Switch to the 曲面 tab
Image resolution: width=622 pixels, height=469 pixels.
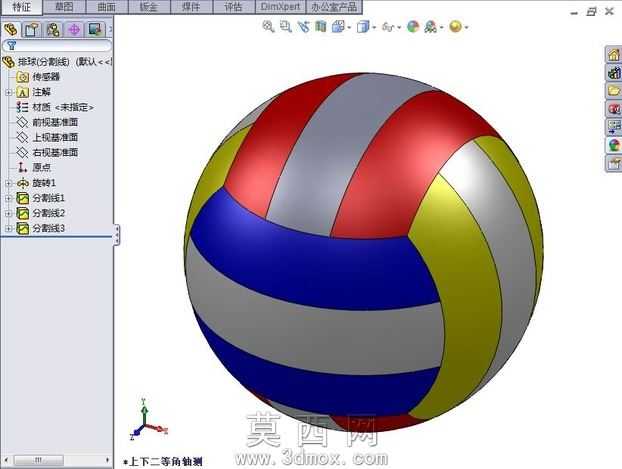tap(106, 7)
